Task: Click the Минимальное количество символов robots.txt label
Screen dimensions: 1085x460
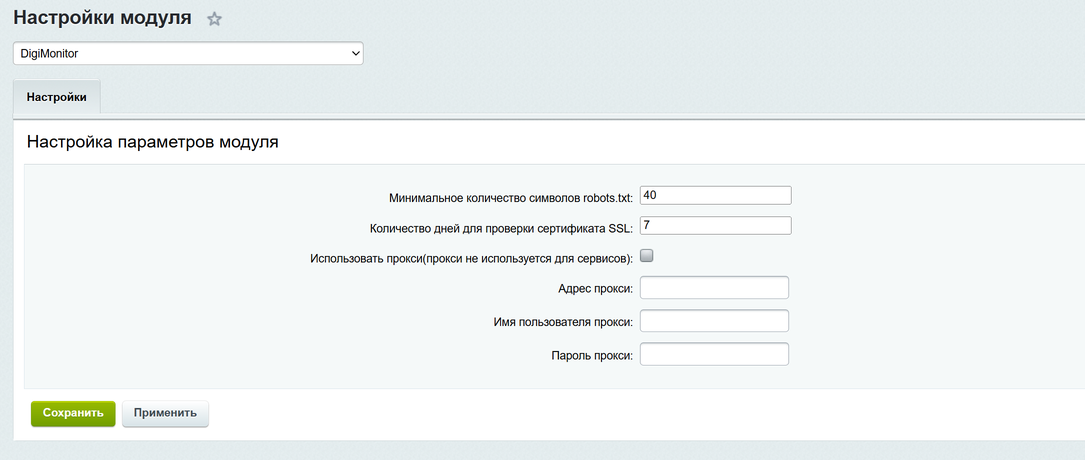Action: (510, 197)
